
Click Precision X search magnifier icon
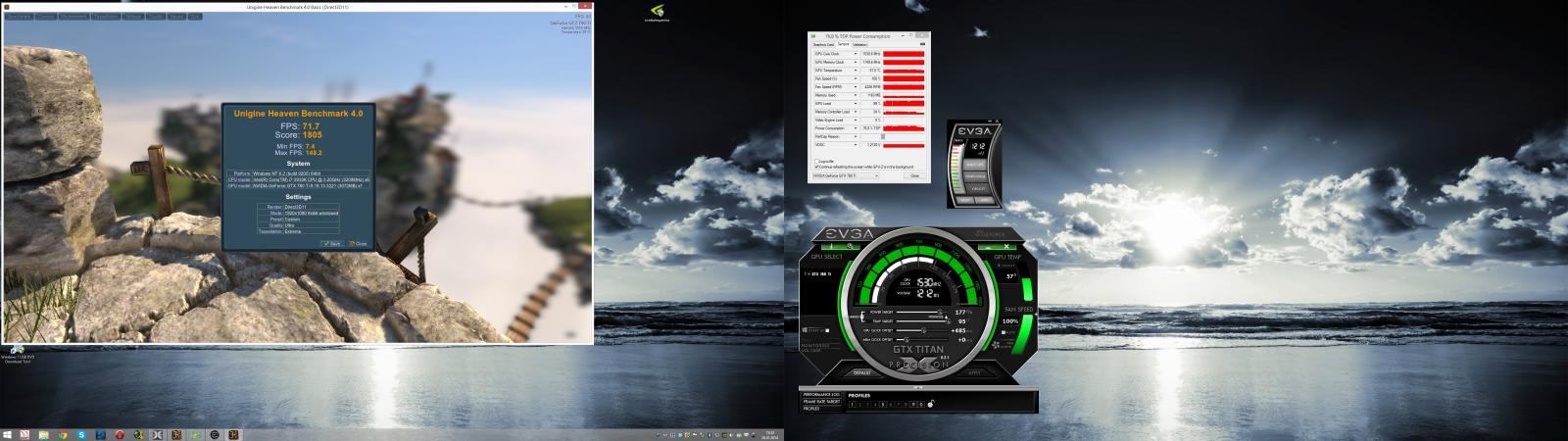[850, 246]
